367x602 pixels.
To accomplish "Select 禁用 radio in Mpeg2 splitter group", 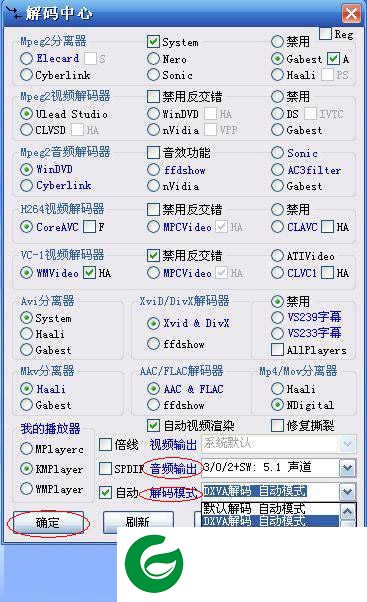I will coord(277,41).
